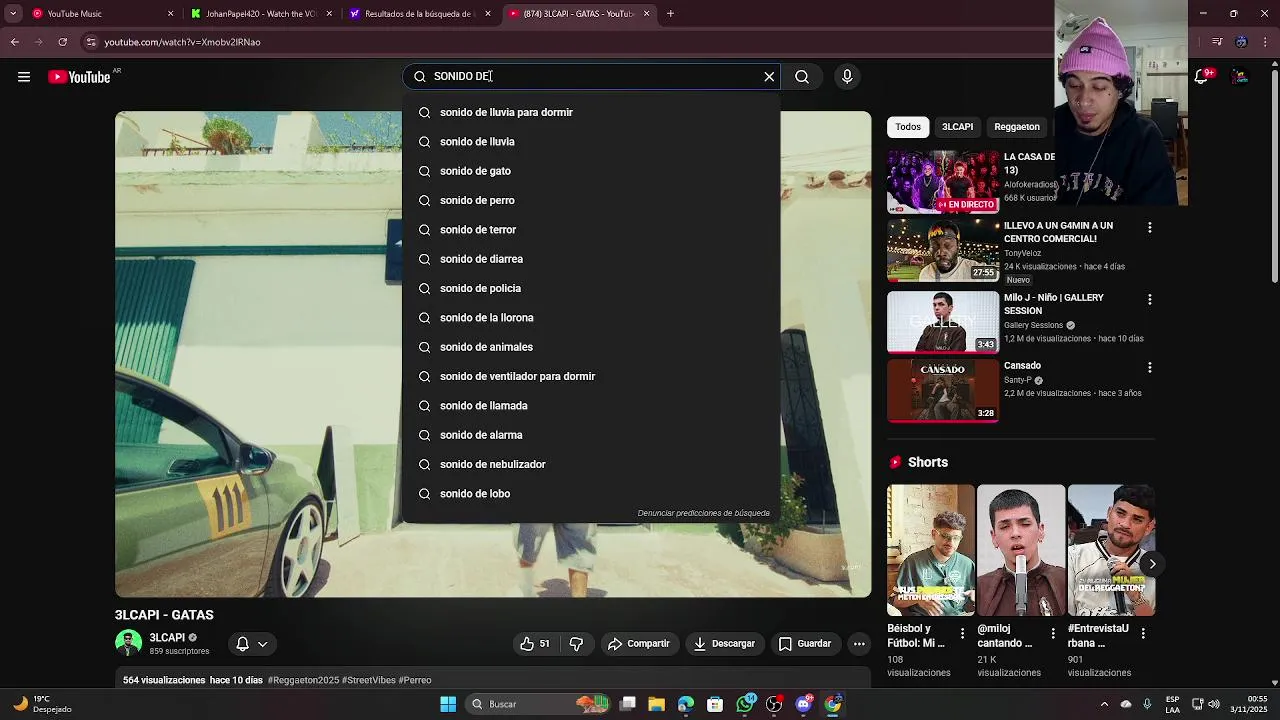Click the Descargar download button
1280x720 pixels.
725,644
